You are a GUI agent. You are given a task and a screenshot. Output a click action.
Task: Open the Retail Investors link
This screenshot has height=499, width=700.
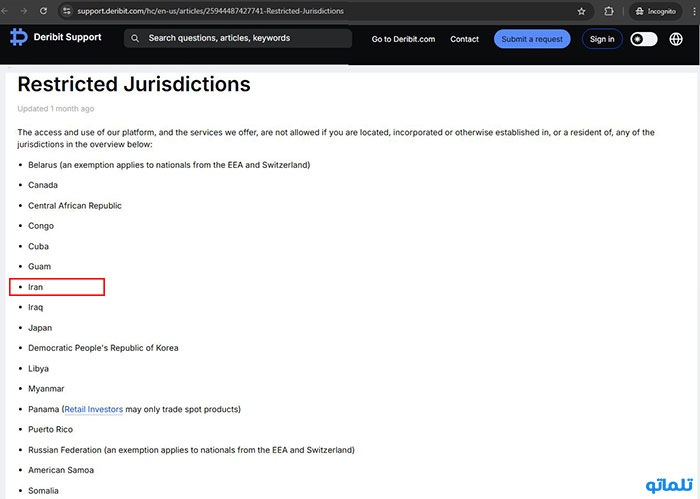pos(94,409)
